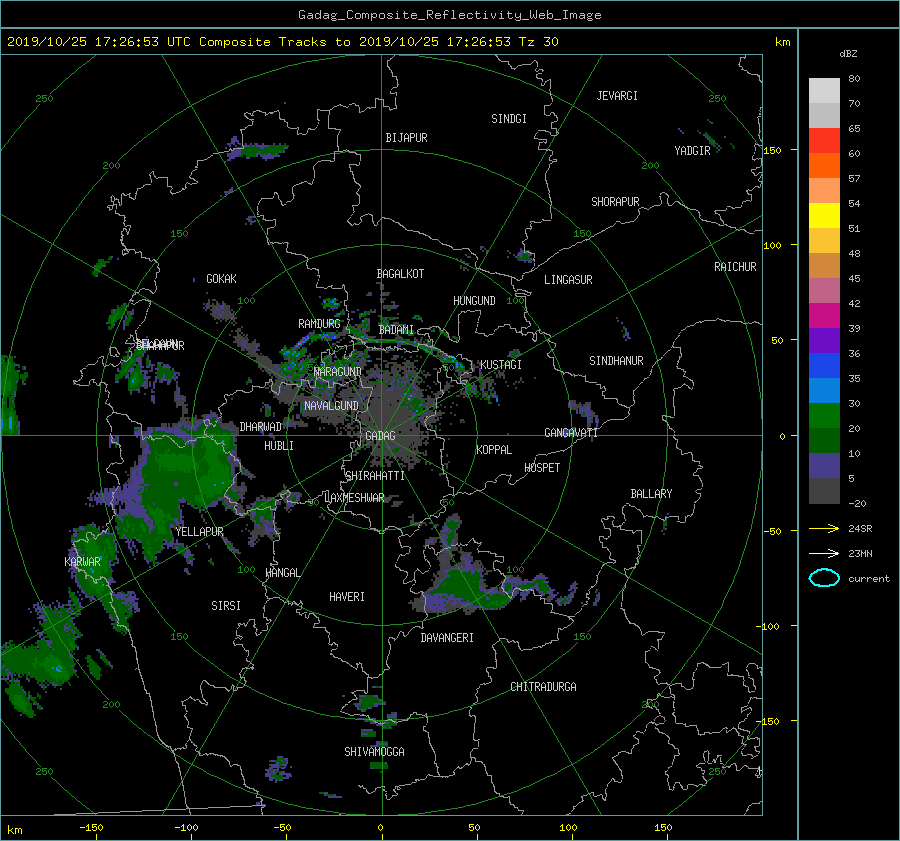
Task: Select the KARWAR label
Action: click(82, 562)
